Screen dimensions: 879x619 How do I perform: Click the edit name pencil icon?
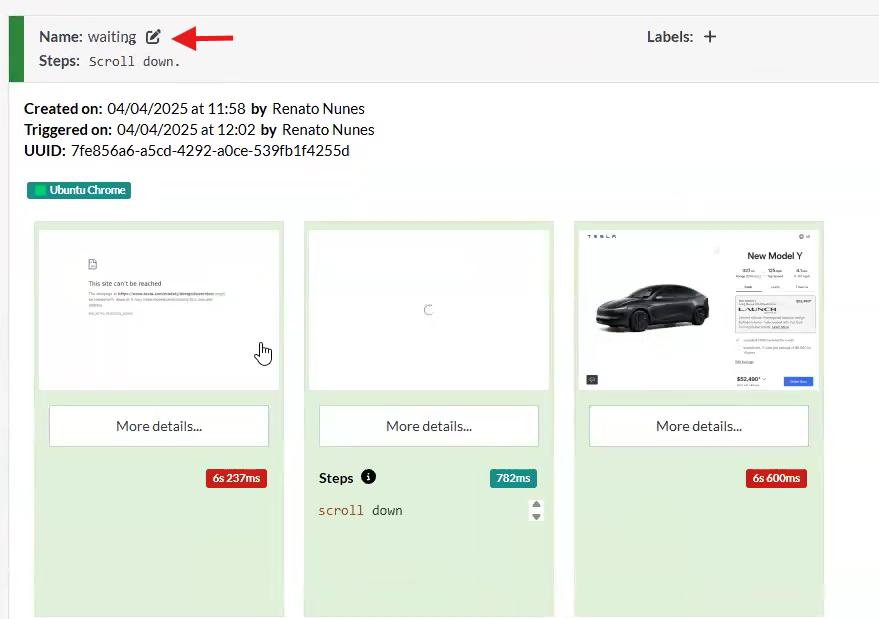click(x=153, y=37)
